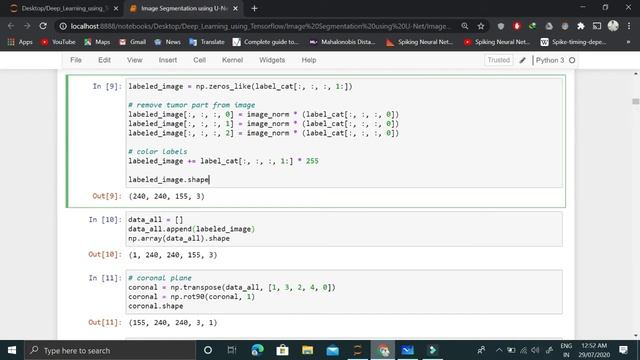This screenshot has height=360, width=640.
Task: Open the extensions puzzle piece icon
Action: pos(581,26)
